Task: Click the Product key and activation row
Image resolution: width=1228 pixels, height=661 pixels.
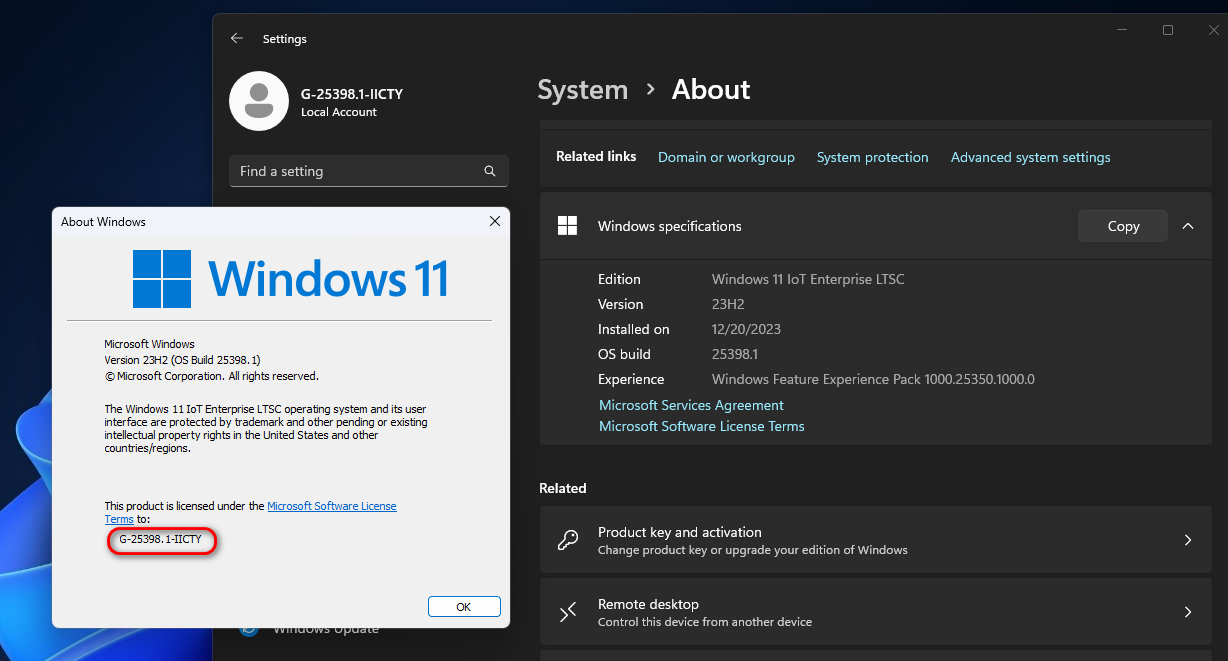Action: (875, 540)
